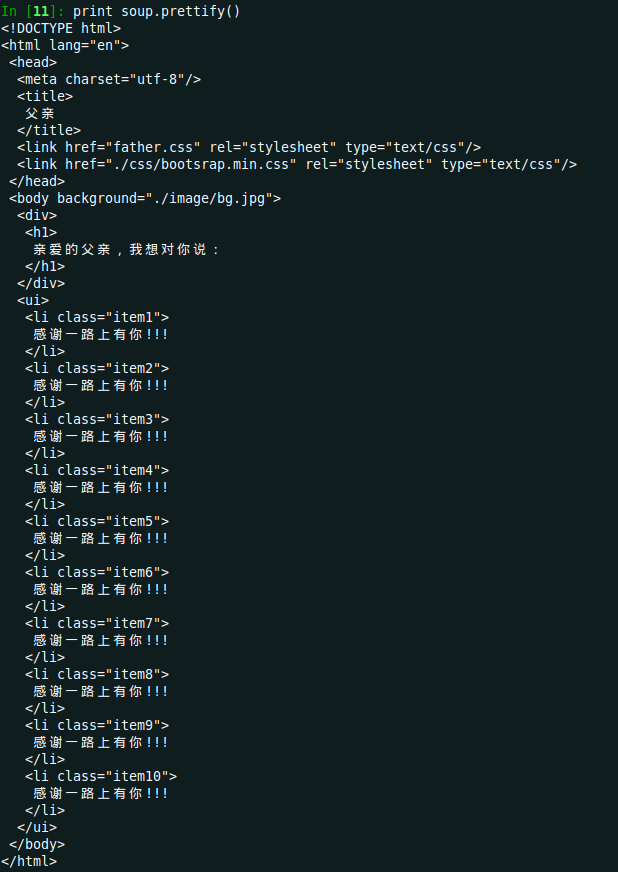Click the meta charset utf-8 line
Screen dimensions: 618x872
point(109,79)
